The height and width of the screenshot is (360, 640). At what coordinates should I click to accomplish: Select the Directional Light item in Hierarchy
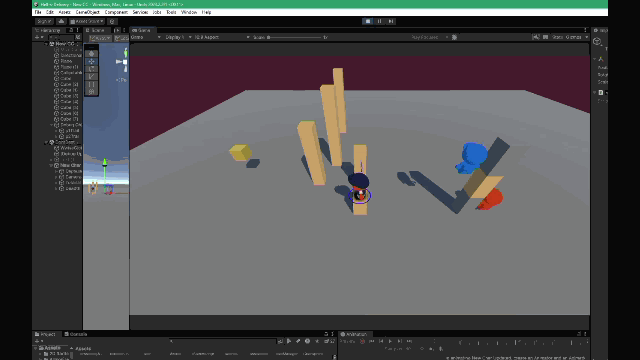(68, 55)
